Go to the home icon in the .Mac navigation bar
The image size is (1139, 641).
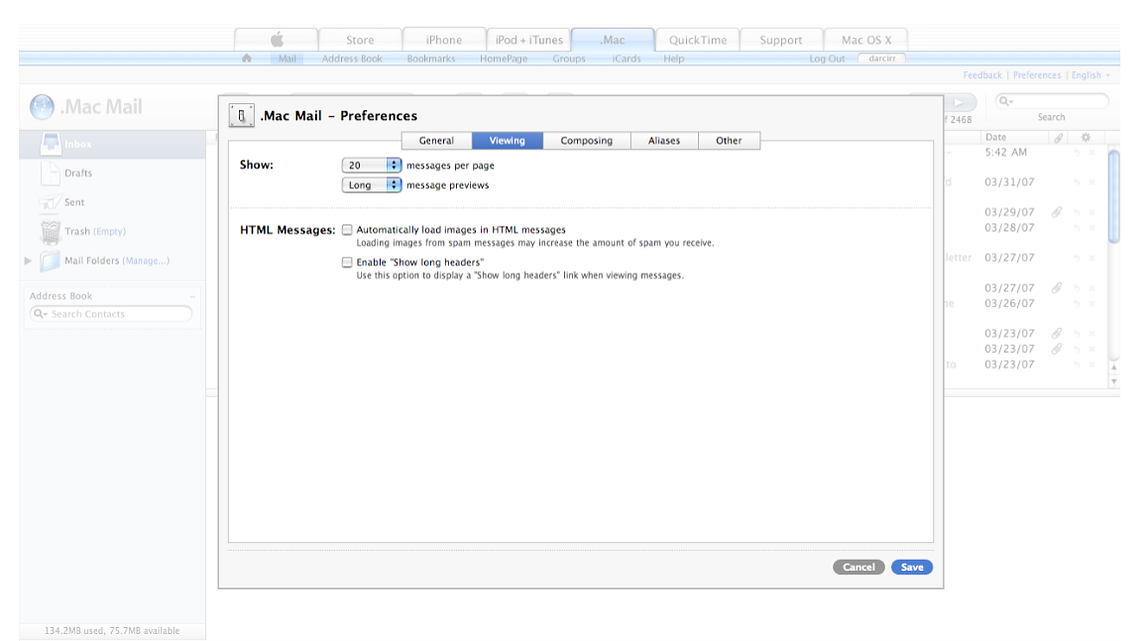pyautogui.click(x=247, y=58)
